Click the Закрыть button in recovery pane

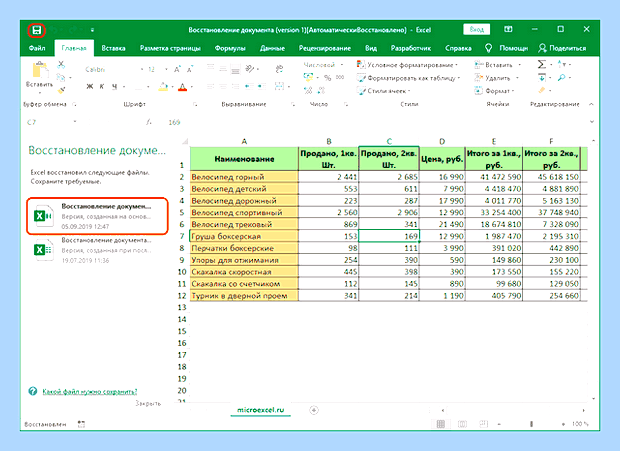pyautogui.click(x=148, y=404)
